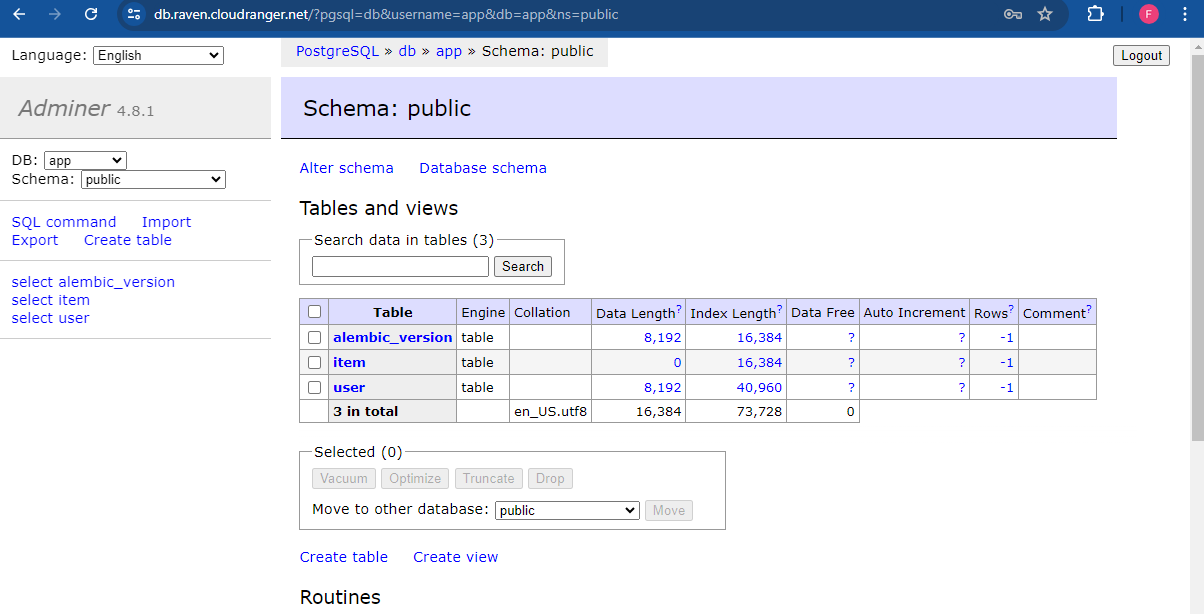Focus the search data in tables field
The height and width of the screenshot is (614, 1204).
(x=400, y=266)
